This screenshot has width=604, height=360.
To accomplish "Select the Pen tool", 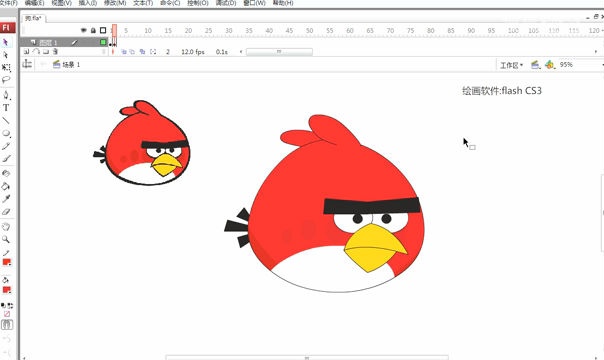I will (6, 95).
